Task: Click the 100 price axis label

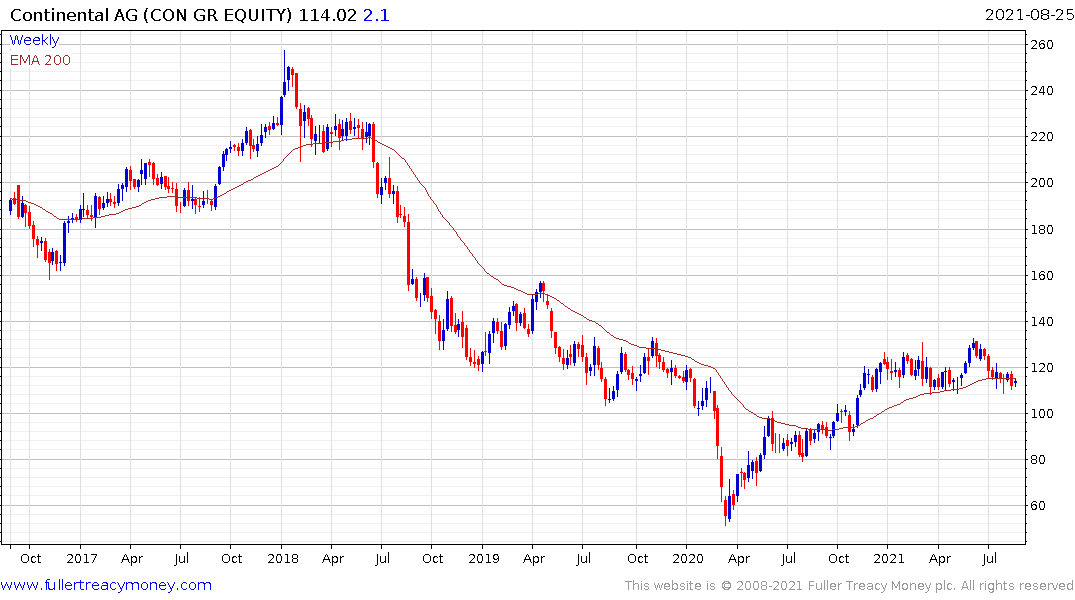Action: point(1042,413)
